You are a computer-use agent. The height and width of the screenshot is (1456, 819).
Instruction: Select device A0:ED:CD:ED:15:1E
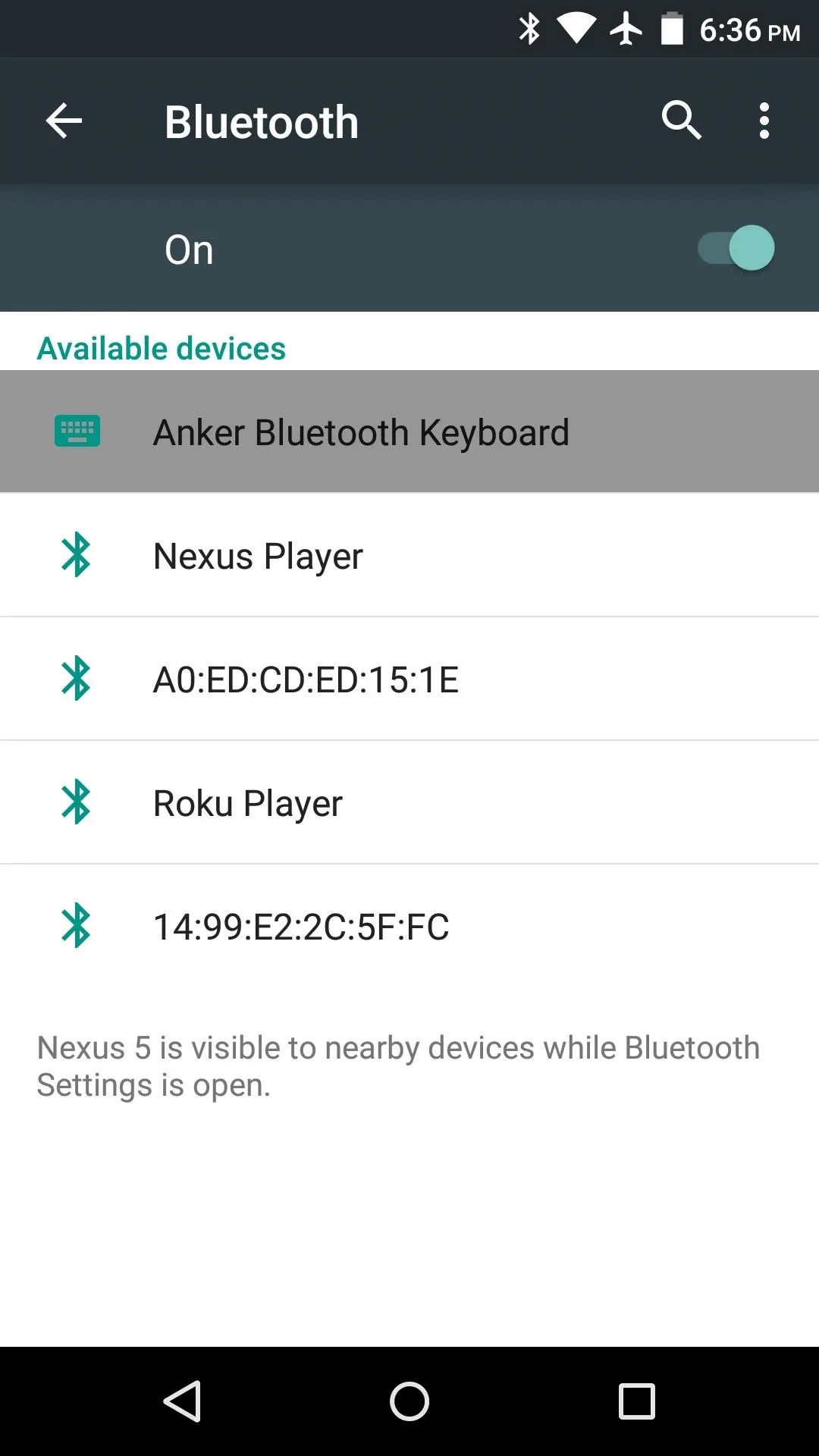pos(409,679)
